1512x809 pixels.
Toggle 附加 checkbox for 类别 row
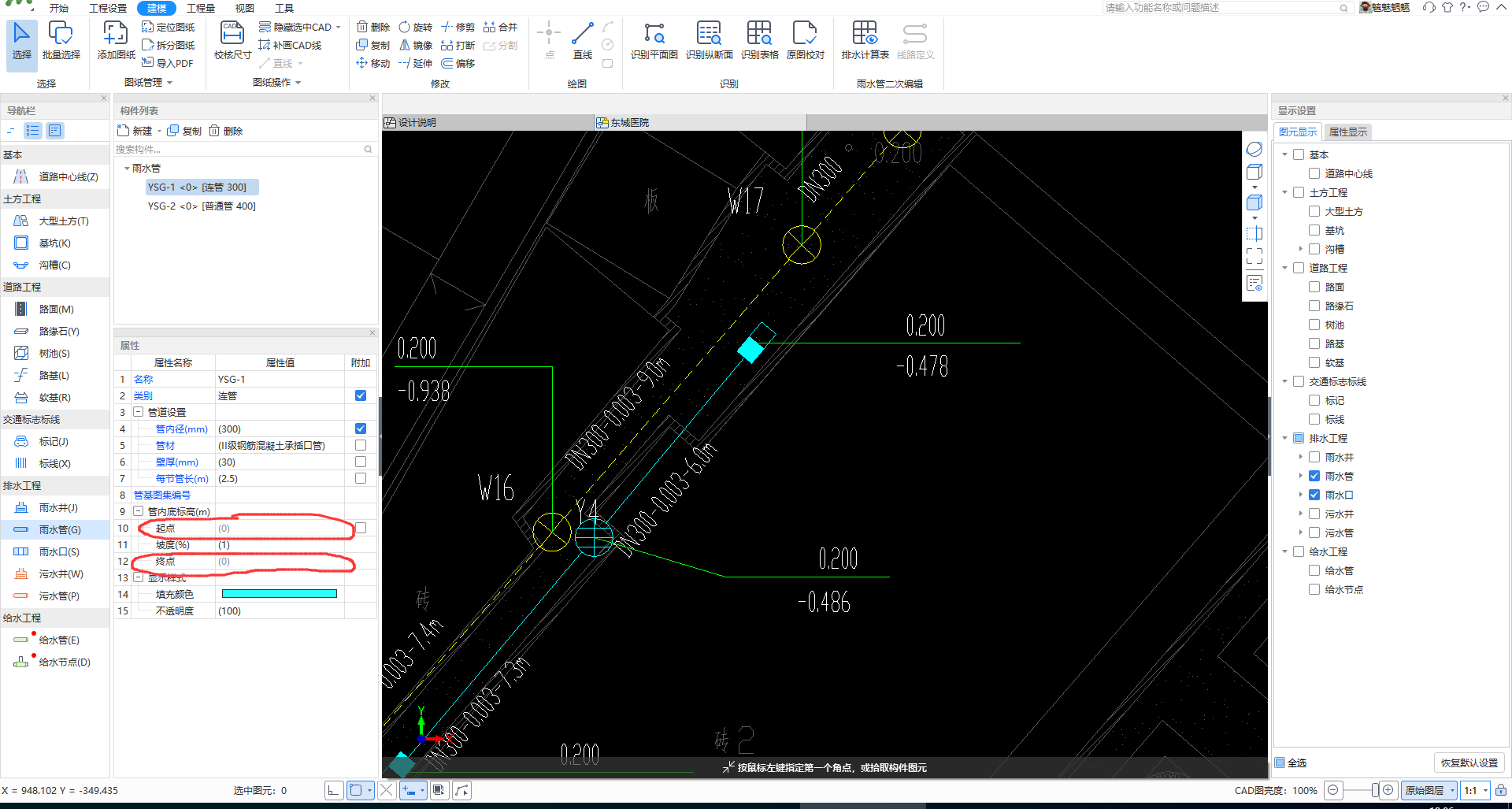tap(361, 395)
